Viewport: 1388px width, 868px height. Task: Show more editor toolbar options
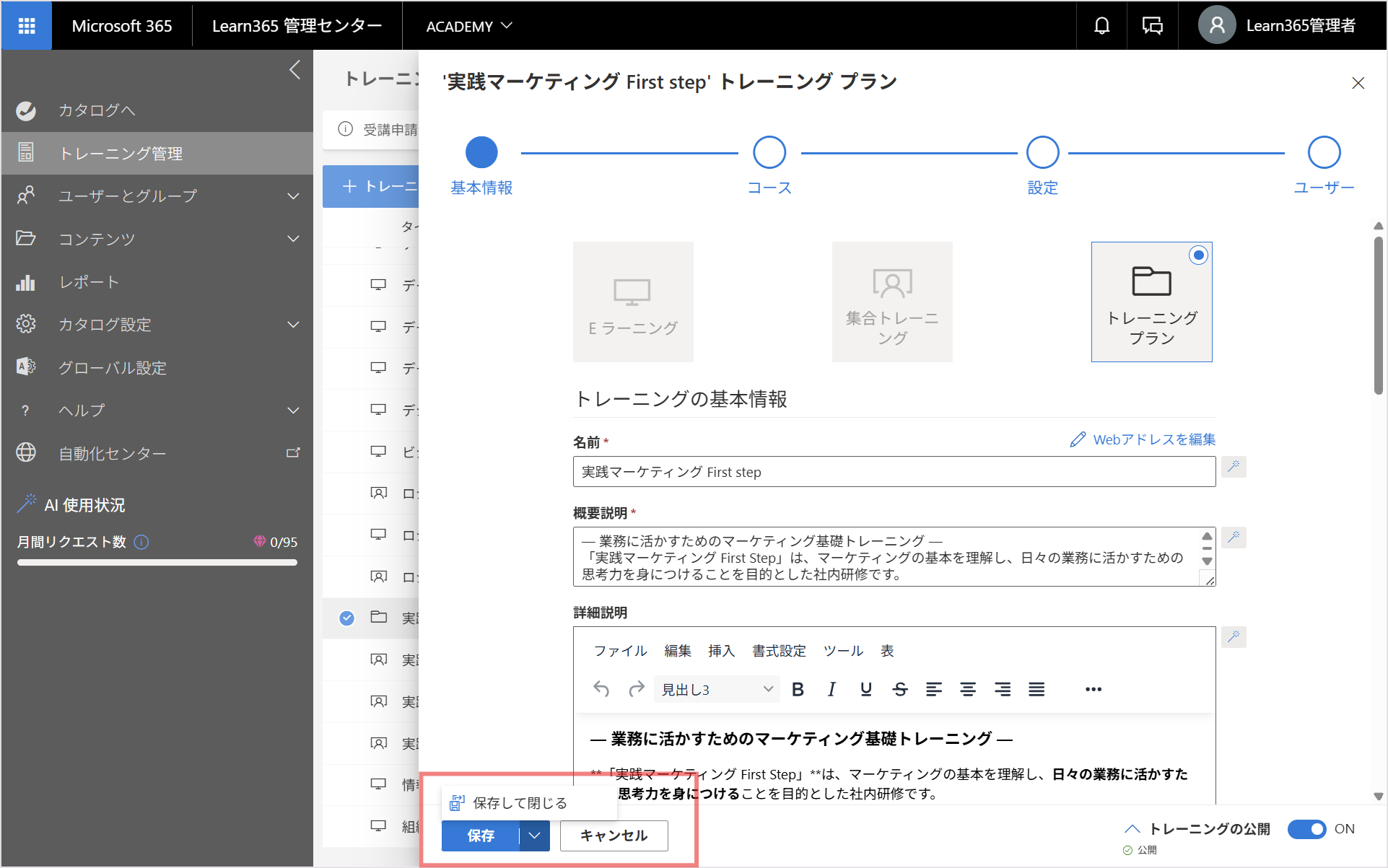tap(1094, 689)
